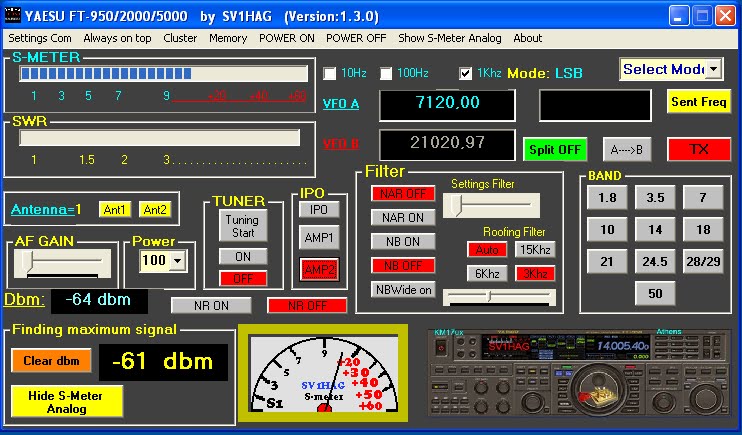Click NBWide on button

point(403,290)
